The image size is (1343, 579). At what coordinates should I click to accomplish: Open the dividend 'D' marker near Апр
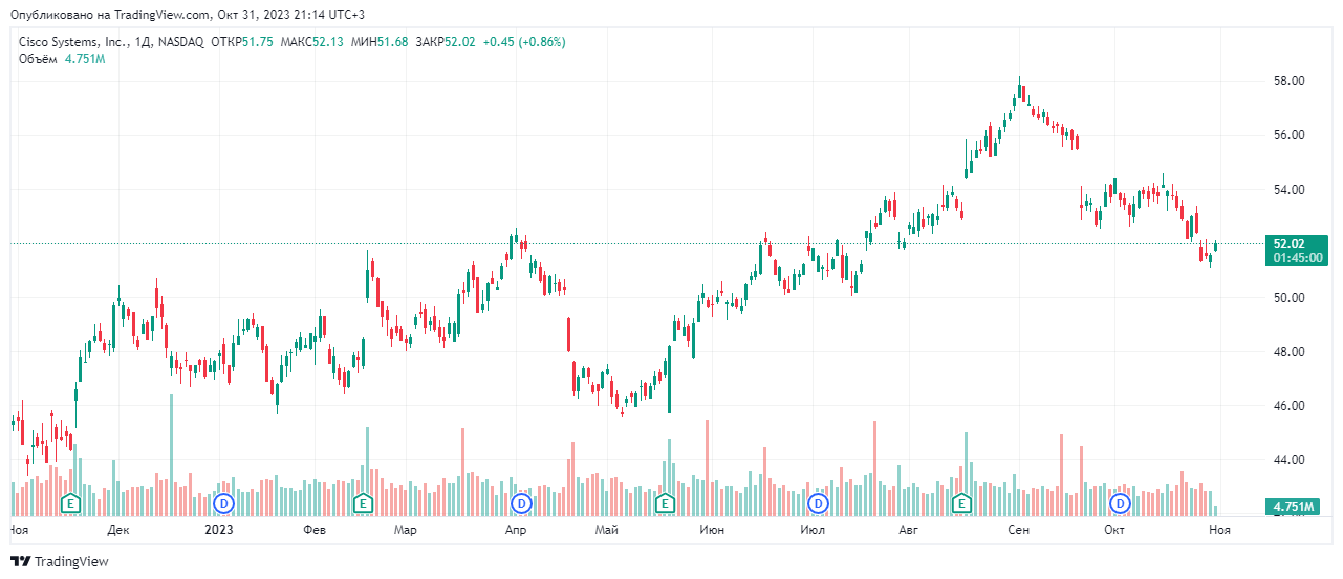(520, 502)
